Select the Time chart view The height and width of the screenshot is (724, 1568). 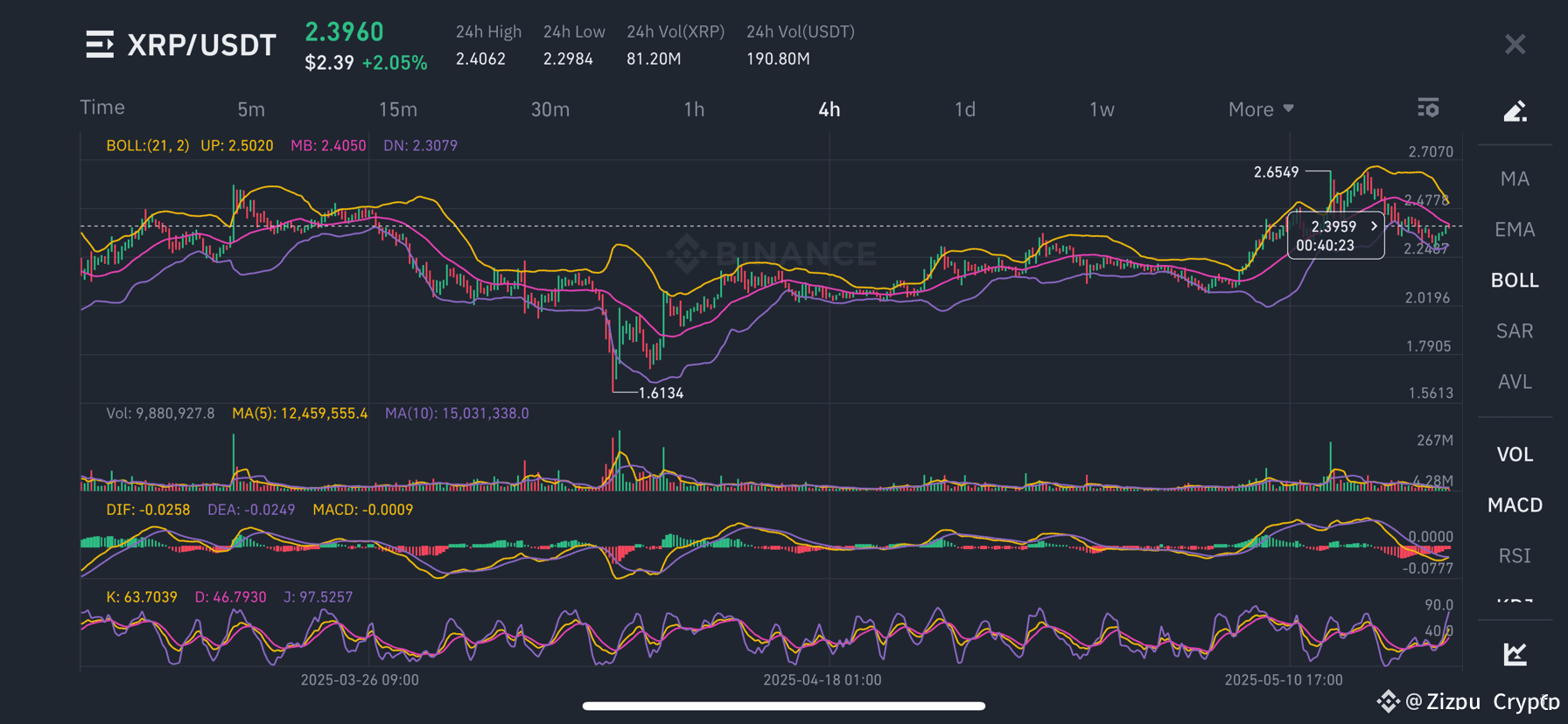[x=102, y=108]
